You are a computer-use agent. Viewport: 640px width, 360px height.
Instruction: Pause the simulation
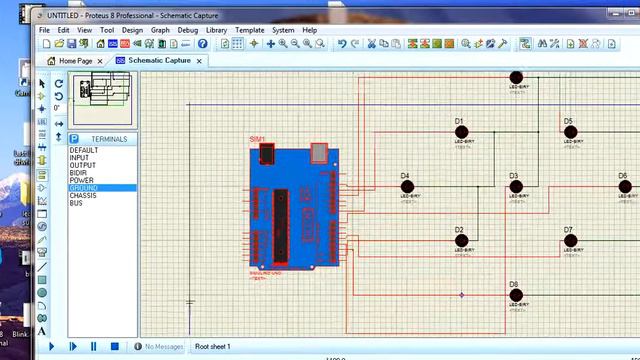pos(93,347)
